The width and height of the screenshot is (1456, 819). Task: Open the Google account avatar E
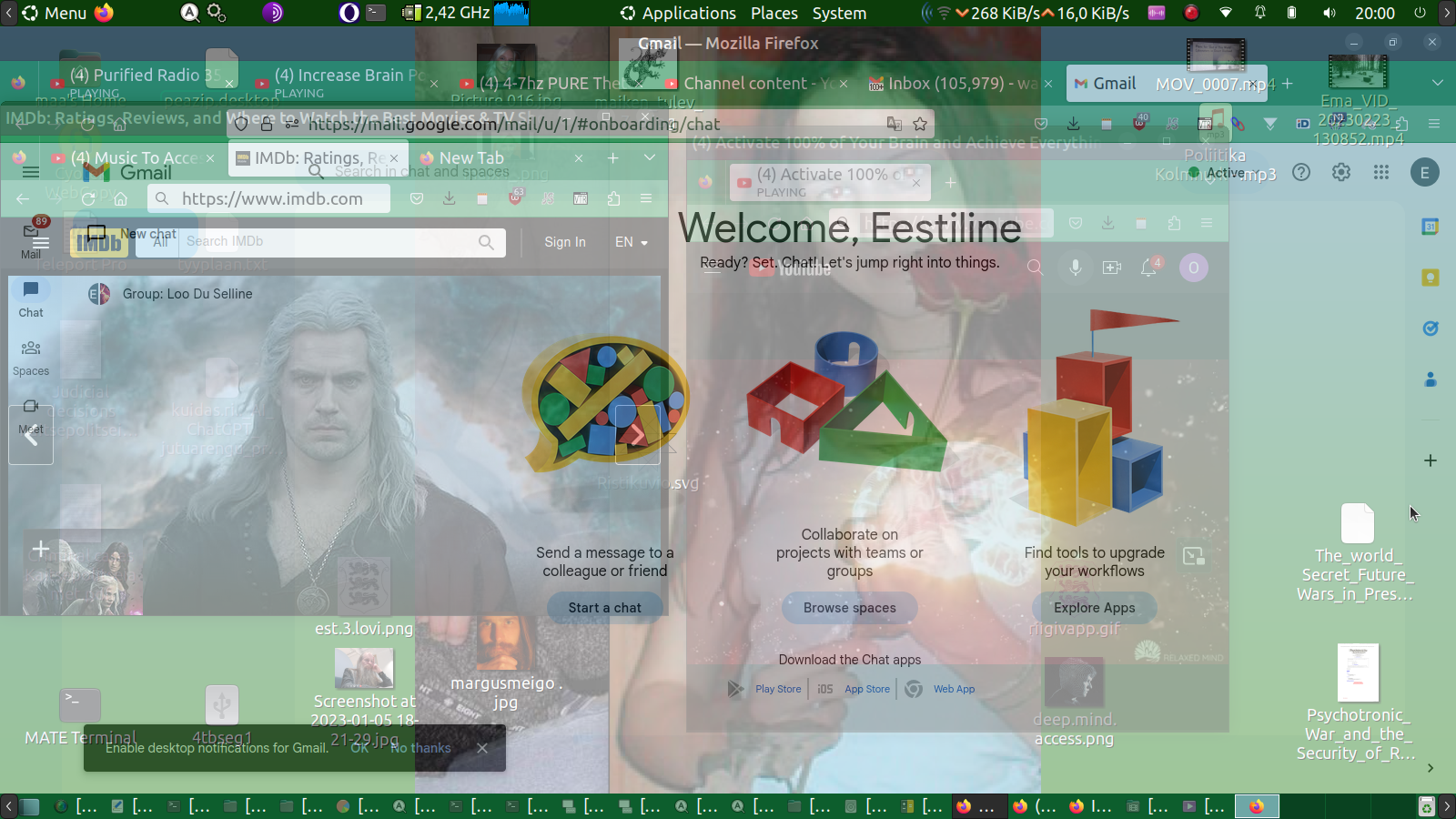1425,173
